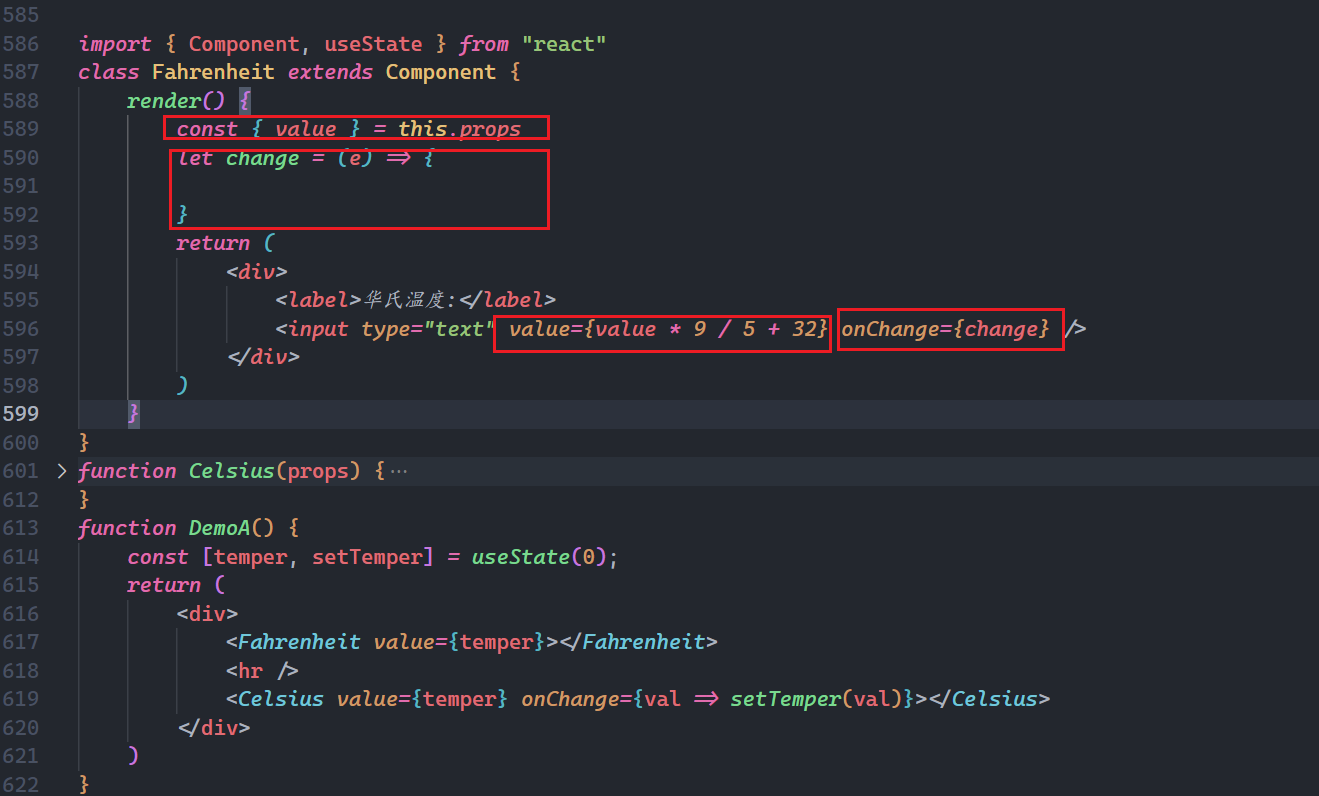Click line number 586 in the gutter
Screen dimensions: 1319x796
point(22,44)
